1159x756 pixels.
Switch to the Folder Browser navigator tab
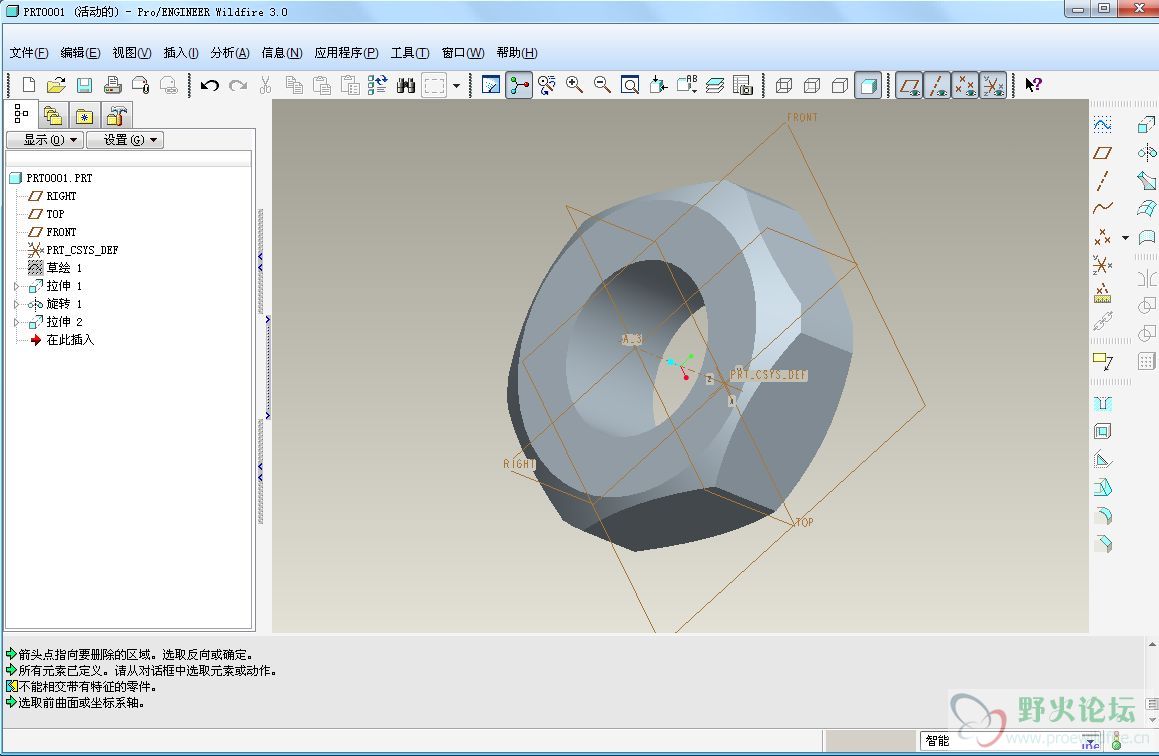(x=52, y=116)
